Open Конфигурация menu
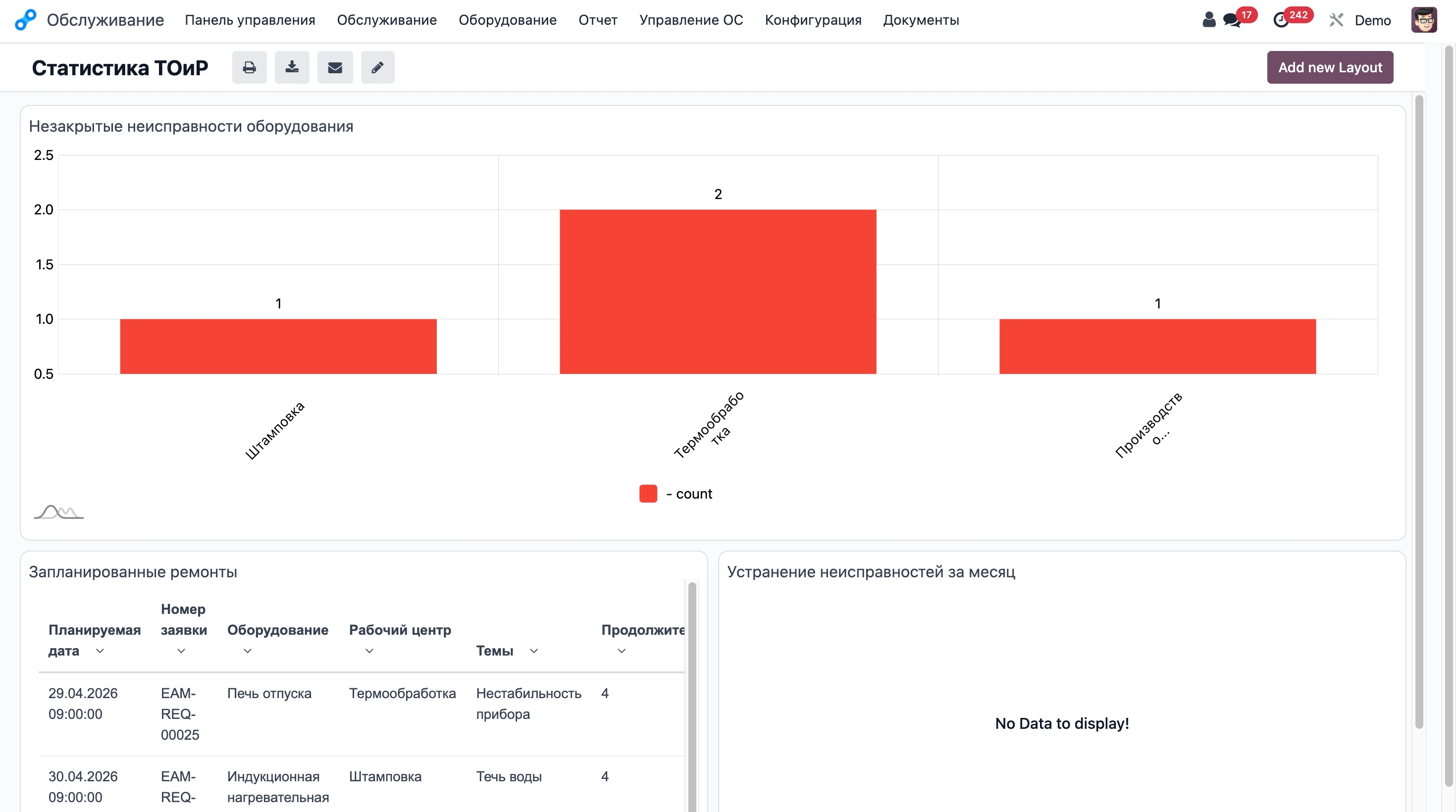Screen dimensions: 1456x812 point(813,20)
